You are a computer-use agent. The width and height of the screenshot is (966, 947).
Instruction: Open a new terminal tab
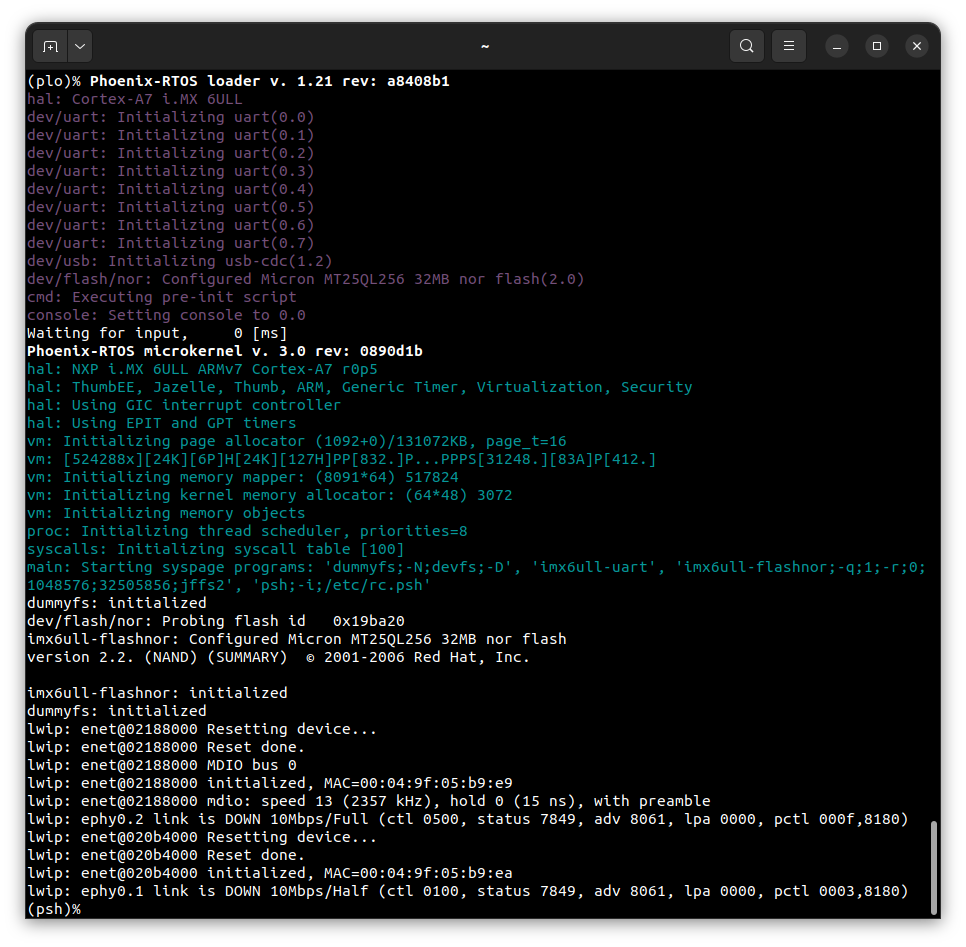pyautogui.click(x=51, y=46)
